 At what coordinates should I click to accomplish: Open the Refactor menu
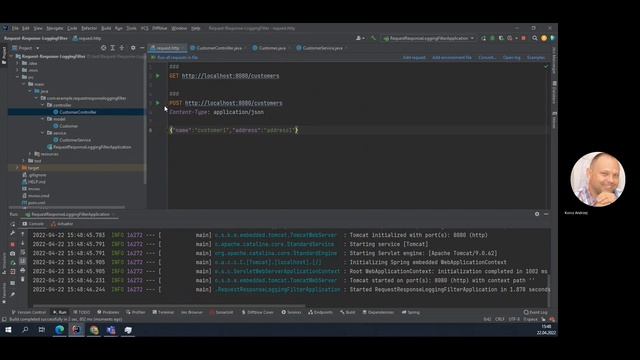89,28
